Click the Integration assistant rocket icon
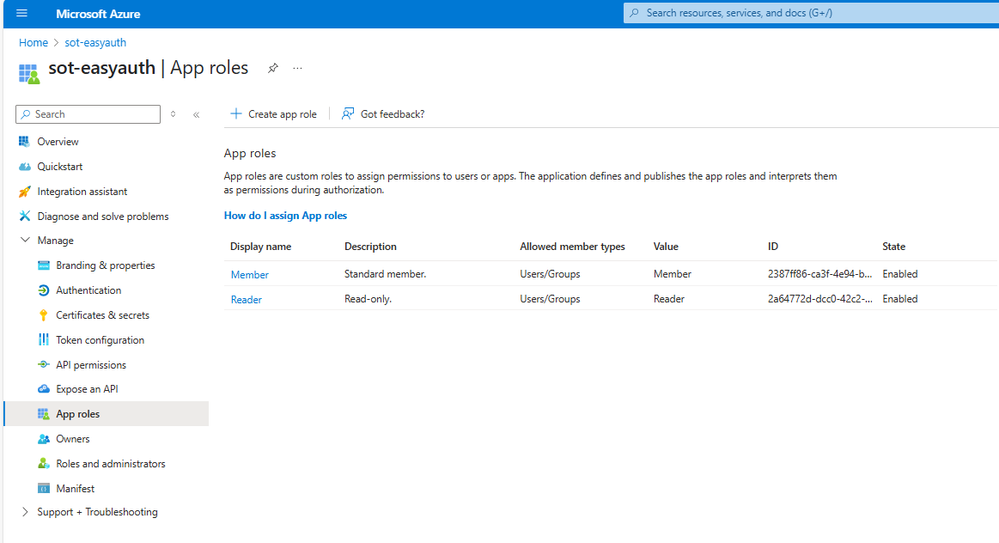999x543 pixels. point(25,191)
